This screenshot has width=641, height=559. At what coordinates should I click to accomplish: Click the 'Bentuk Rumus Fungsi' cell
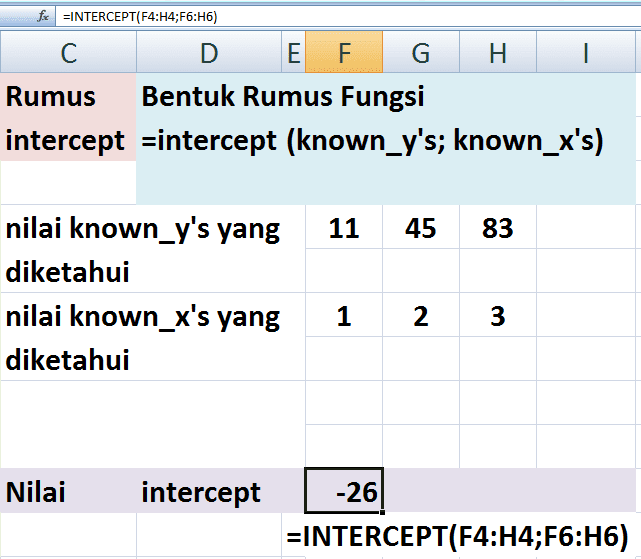click(x=386, y=139)
